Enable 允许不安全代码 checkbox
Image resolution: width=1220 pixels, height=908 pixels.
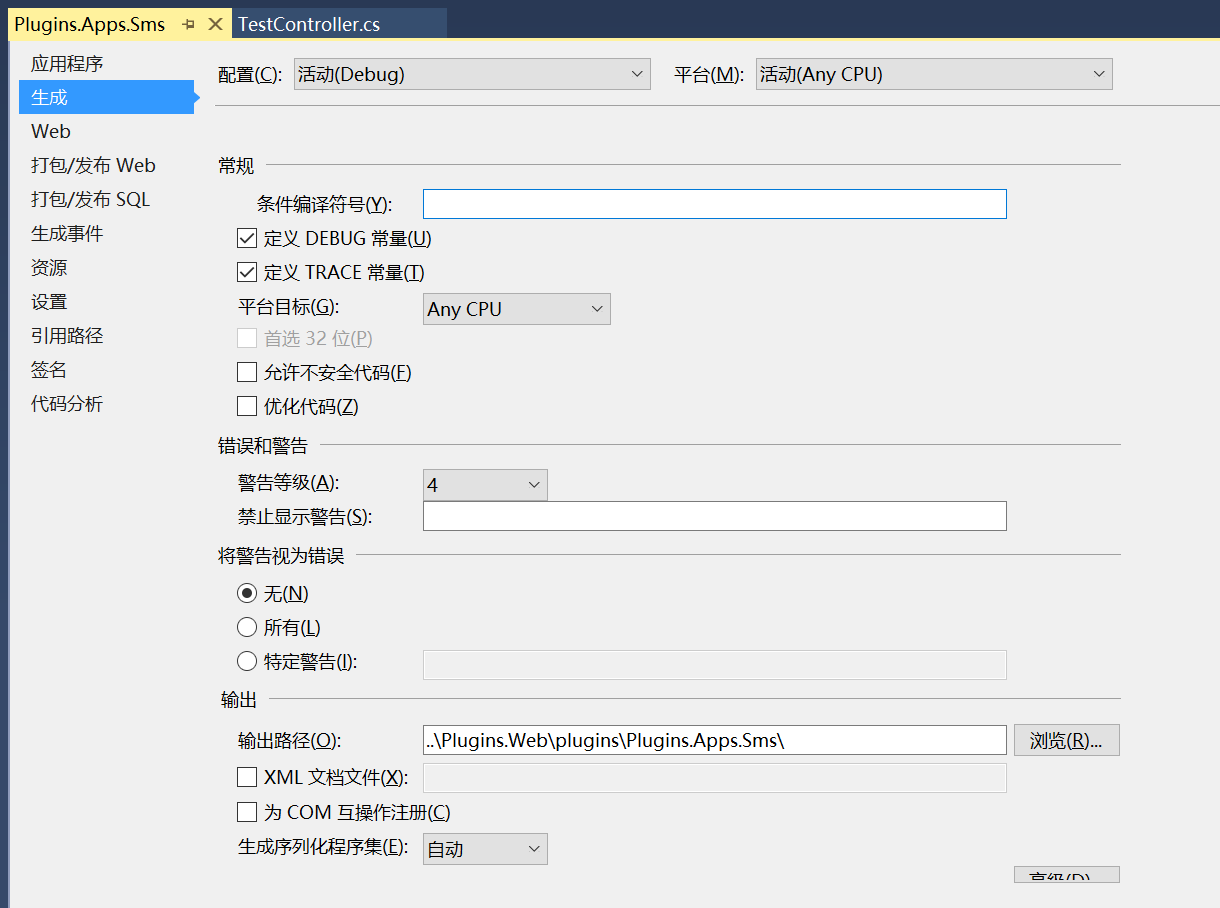coord(247,373)
